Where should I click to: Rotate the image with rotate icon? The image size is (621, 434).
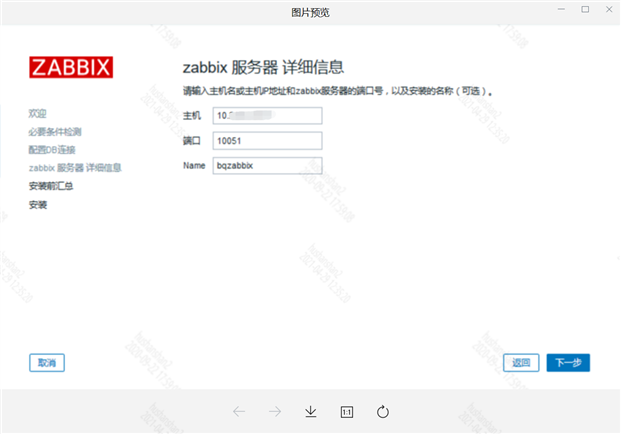(383, 412)
